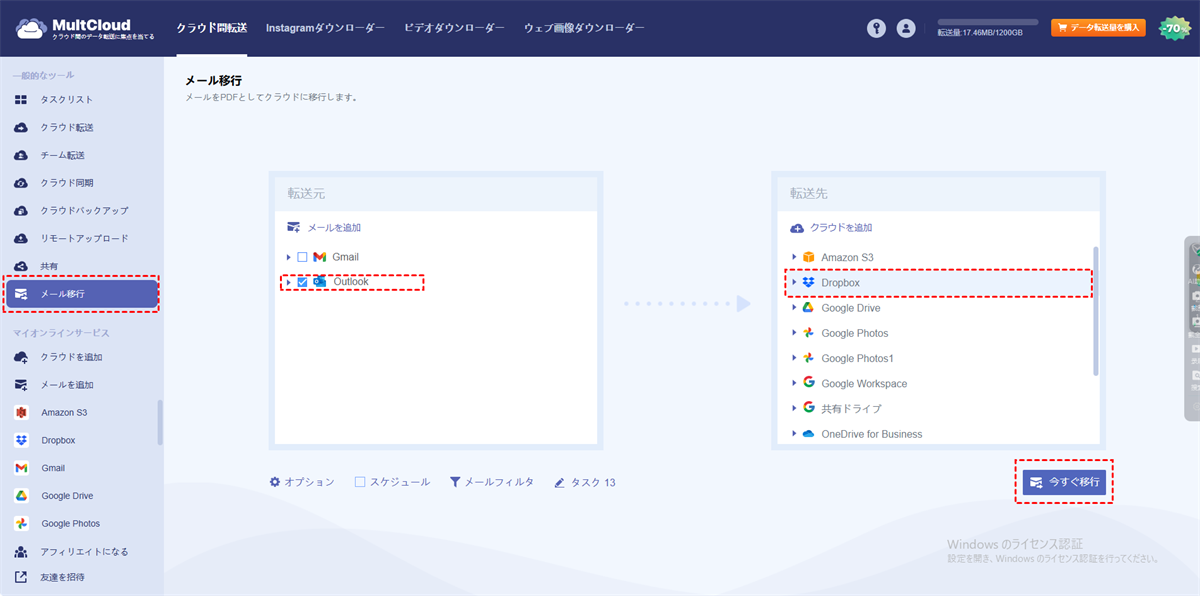Open Instagramダウンローダー tab
The image size is (1200, 596).
(x=325, y=28)
